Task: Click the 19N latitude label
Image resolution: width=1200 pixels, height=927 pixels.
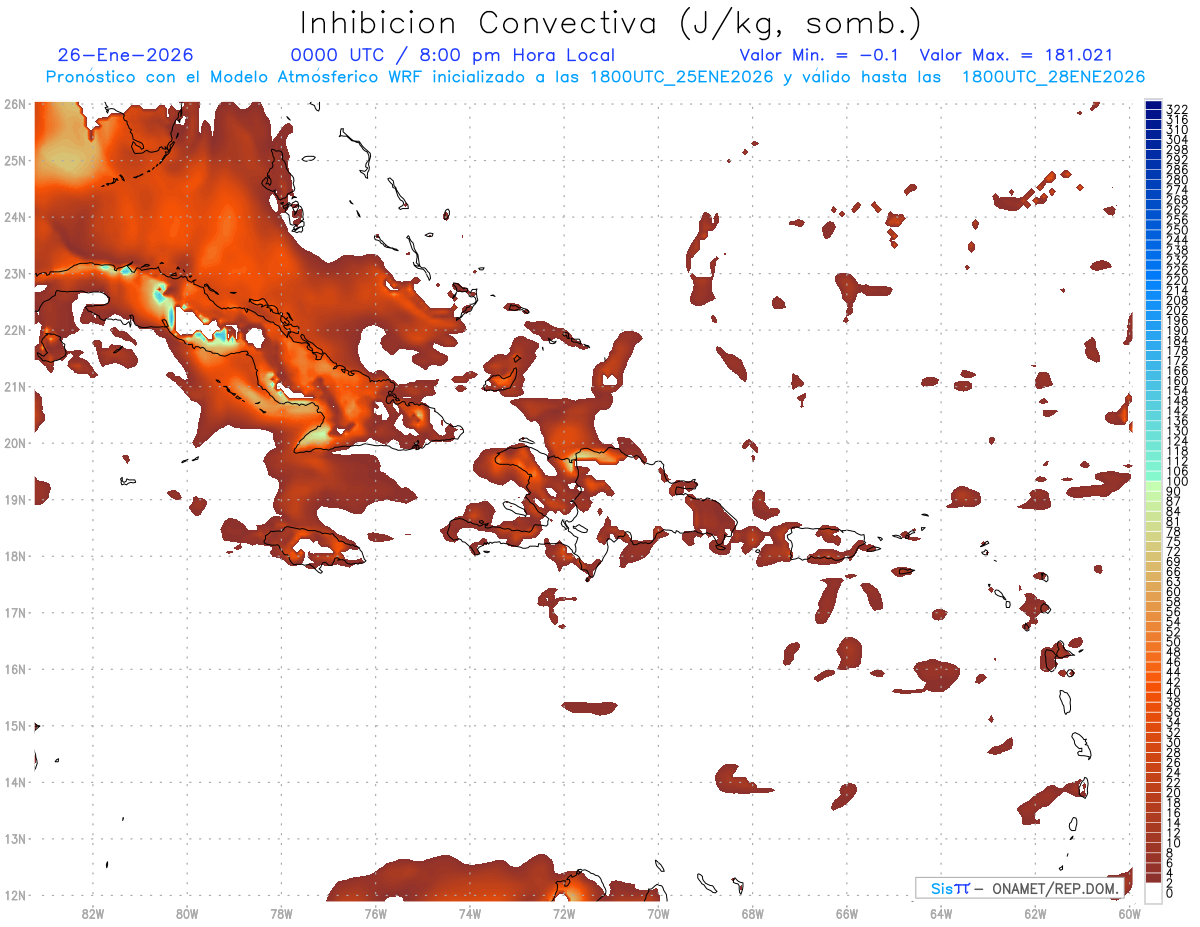Action: pos(14,499)
